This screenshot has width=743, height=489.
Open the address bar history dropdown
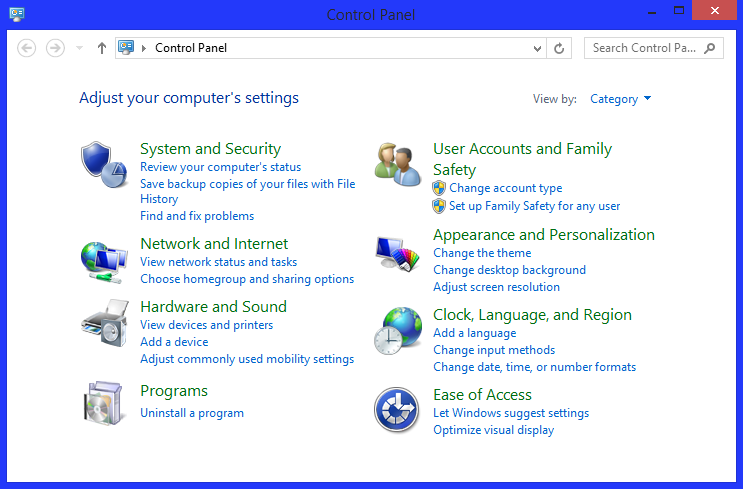(x=538, y=48)
